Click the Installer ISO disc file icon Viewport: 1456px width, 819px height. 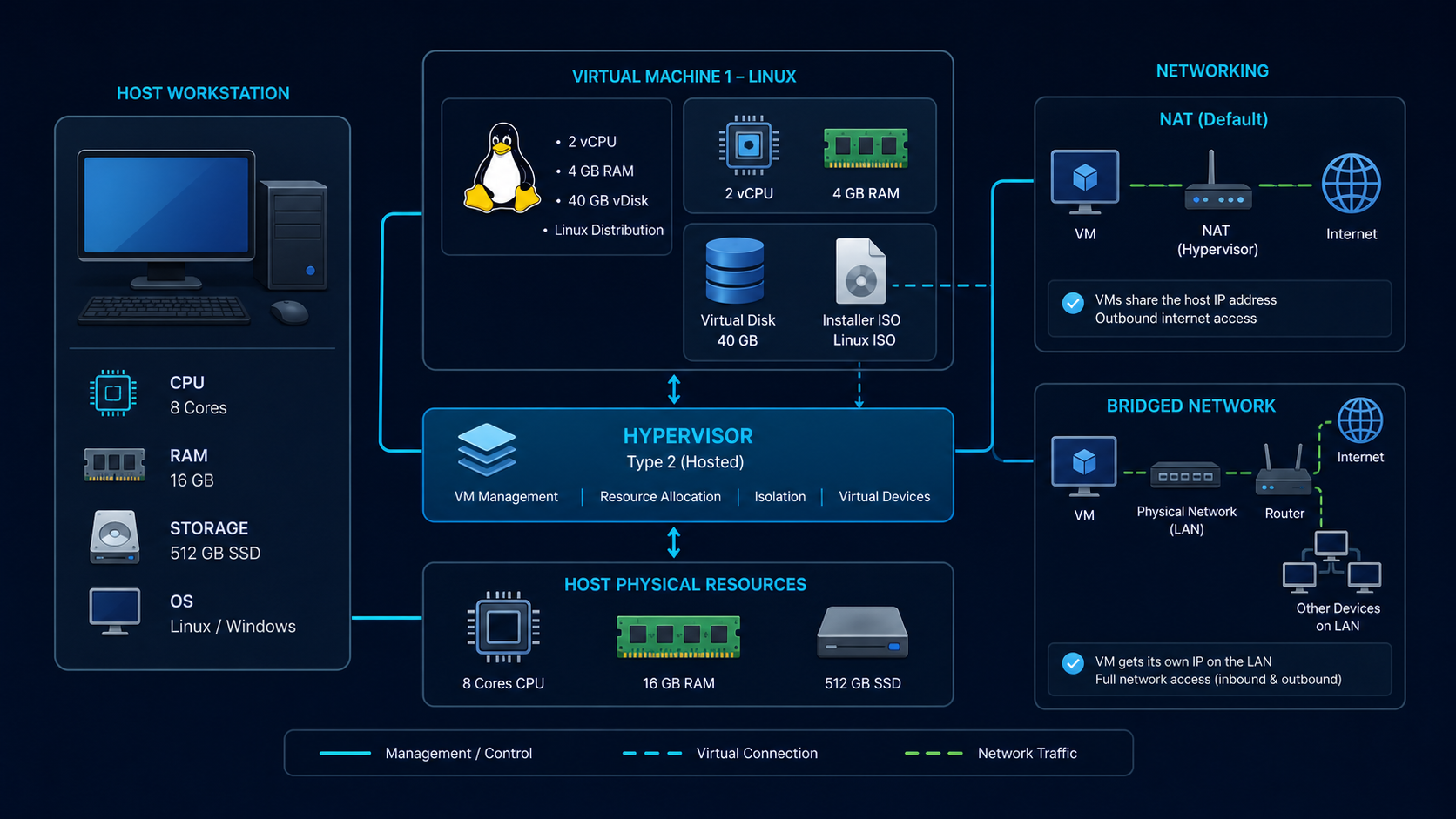860,271
